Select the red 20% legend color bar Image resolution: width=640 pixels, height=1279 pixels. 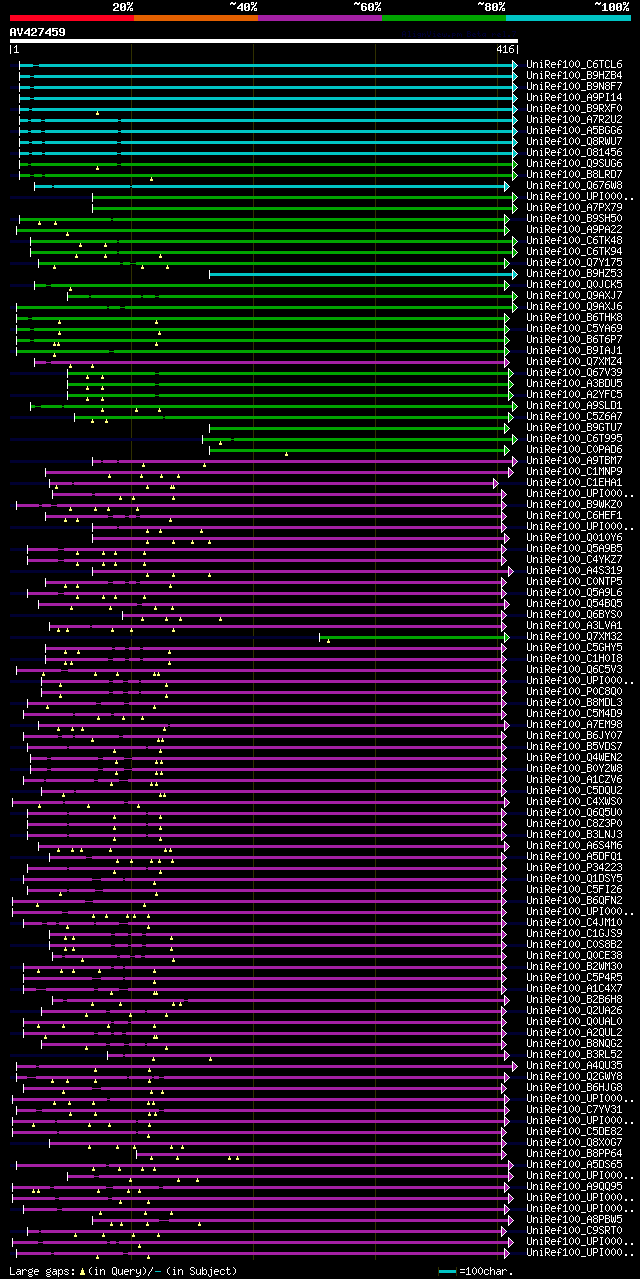pyautogui.click(x=71, y=17)
